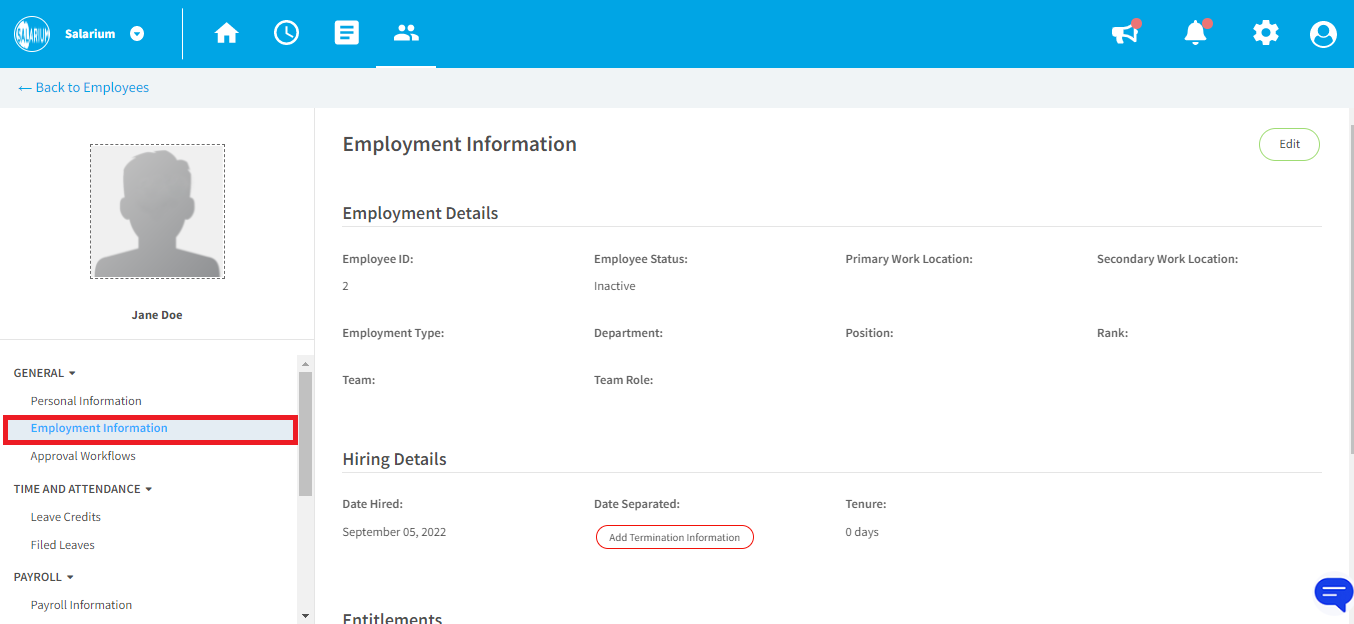
Task: Open the Employees people icon
Action: click(406, 33)
